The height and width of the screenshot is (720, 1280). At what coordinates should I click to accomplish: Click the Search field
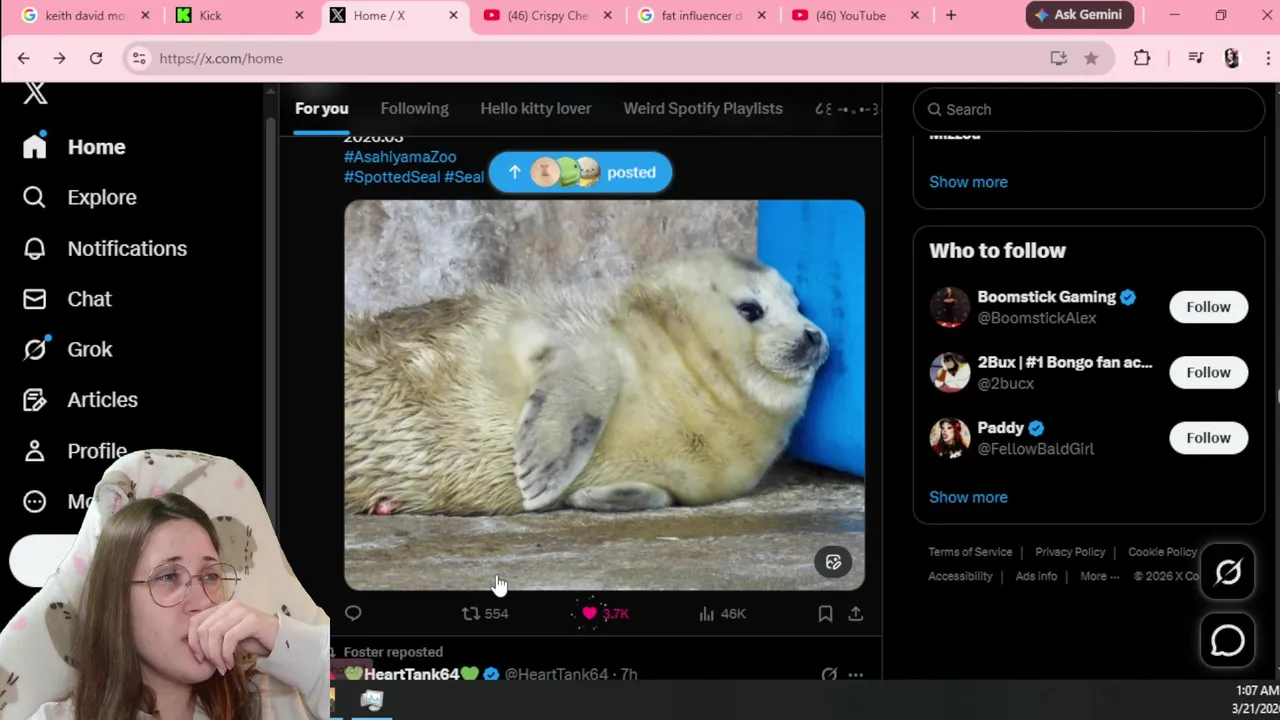(x=1089, y=109)
